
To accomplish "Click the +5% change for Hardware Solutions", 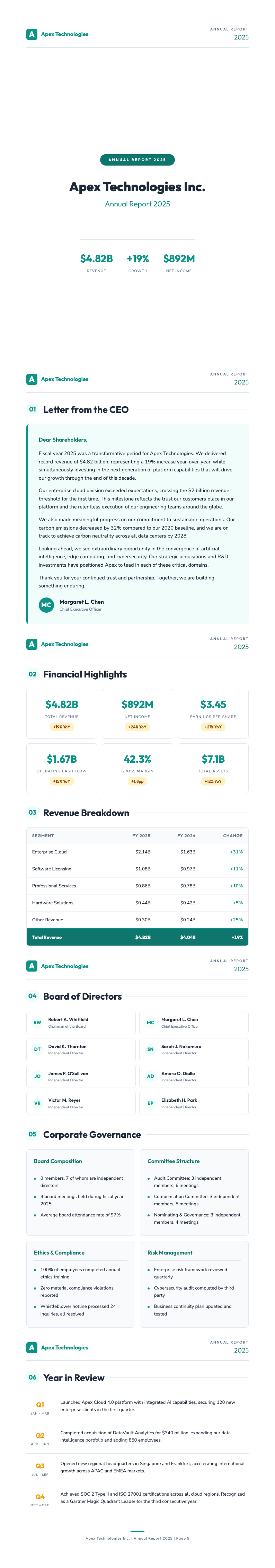I will pos(238,903).
